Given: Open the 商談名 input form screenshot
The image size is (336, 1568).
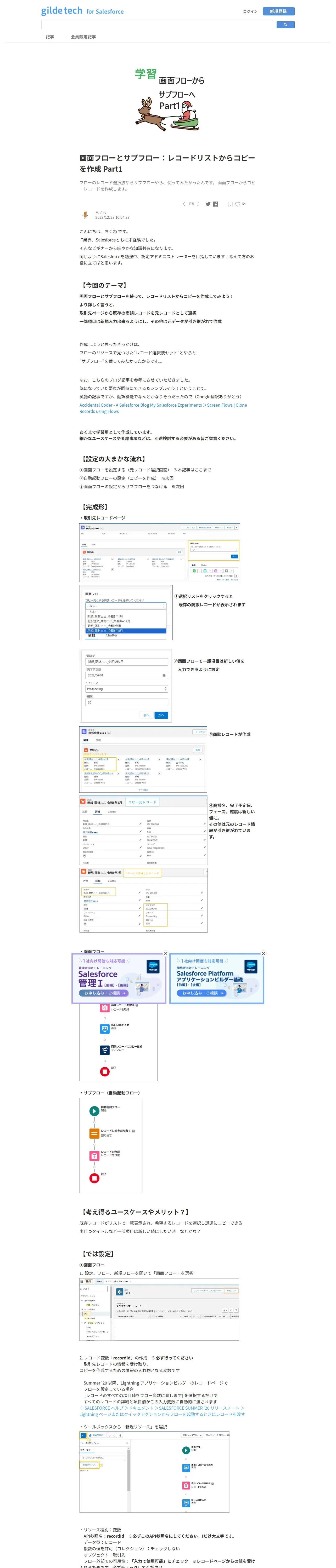Looking at the screenshot, I should tap(126, 685).
